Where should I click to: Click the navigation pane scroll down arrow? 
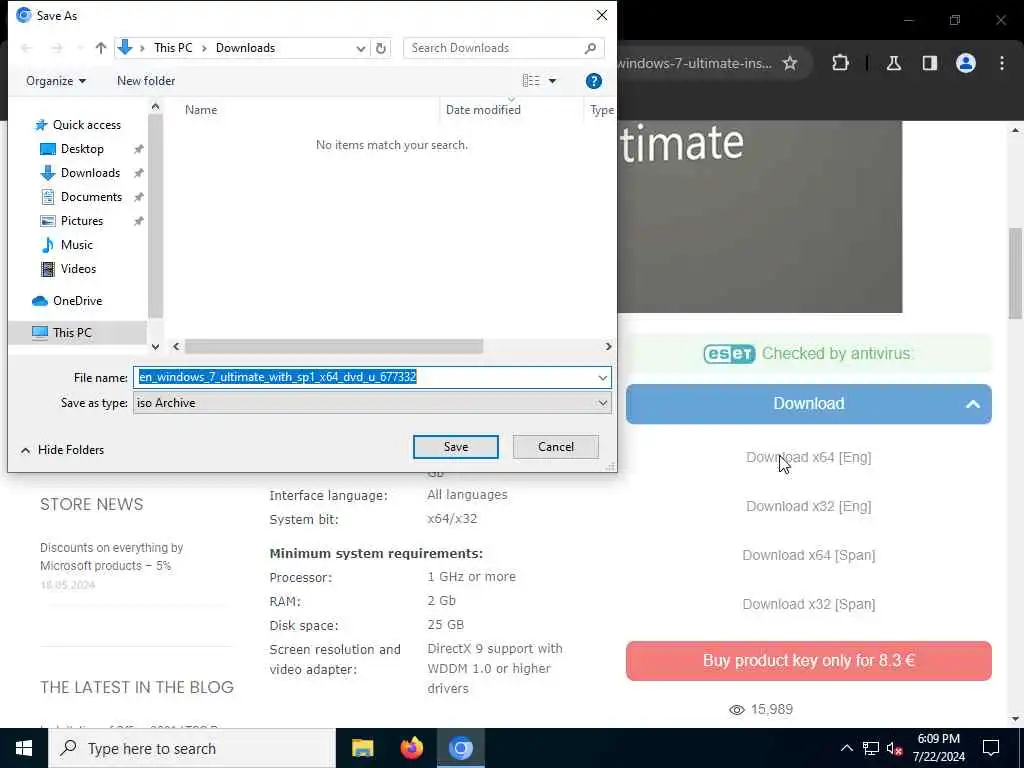(x=155, y=346)
